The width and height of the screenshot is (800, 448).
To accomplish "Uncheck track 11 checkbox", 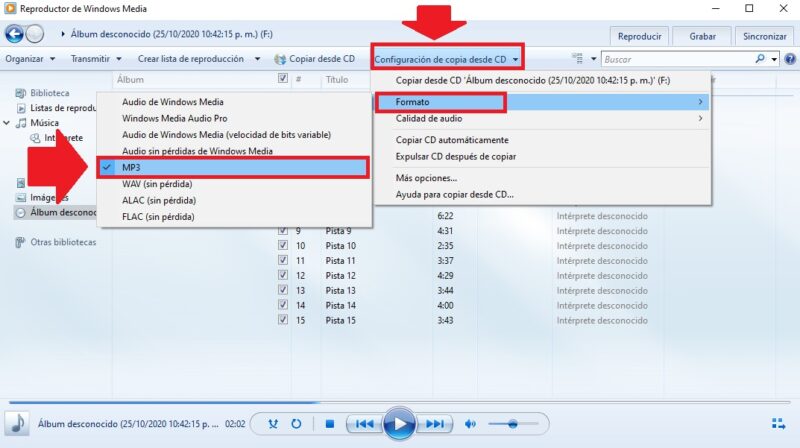I will pos(283,260).
